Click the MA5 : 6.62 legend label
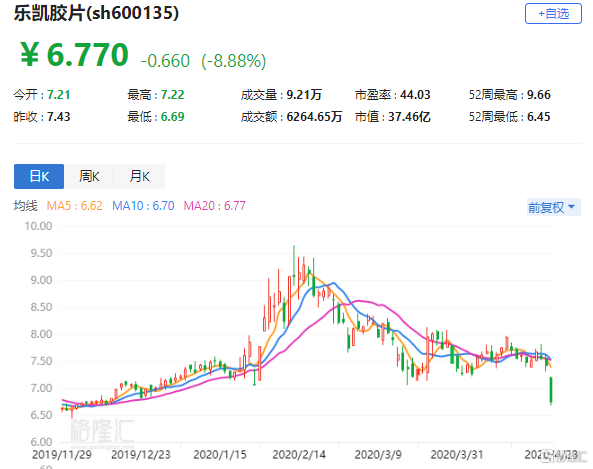Screen dimensions: 593x469 75,206
